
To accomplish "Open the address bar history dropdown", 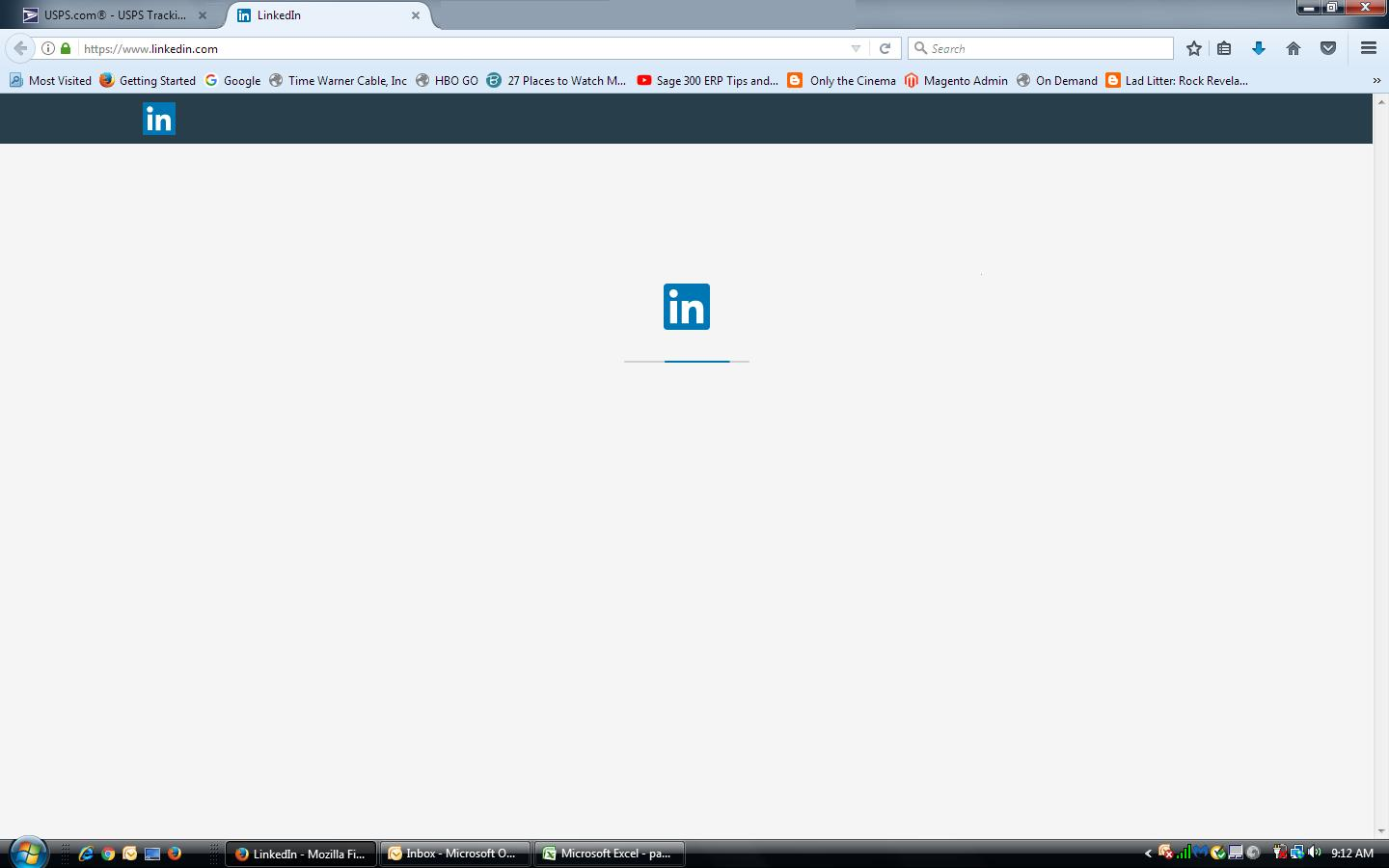I will pyautogui.click(x=856, y=48).
